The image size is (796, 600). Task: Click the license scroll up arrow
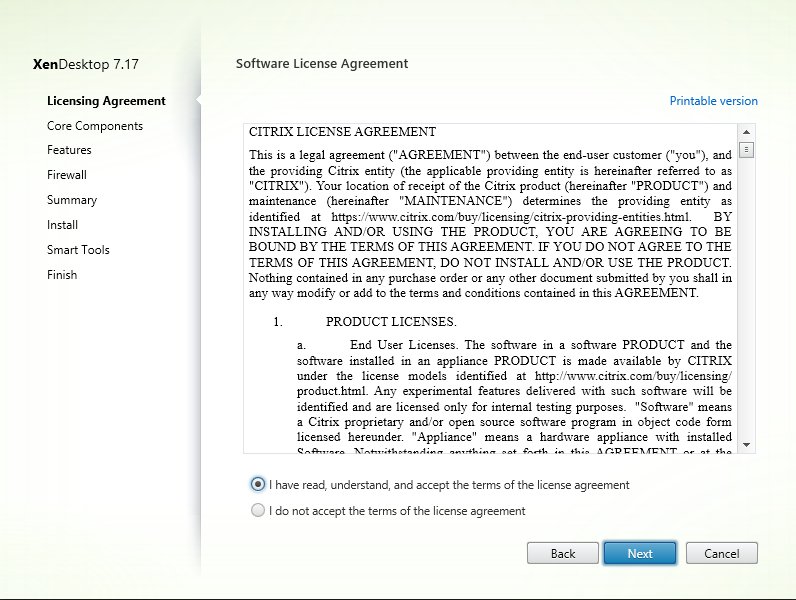coord(746,132)
